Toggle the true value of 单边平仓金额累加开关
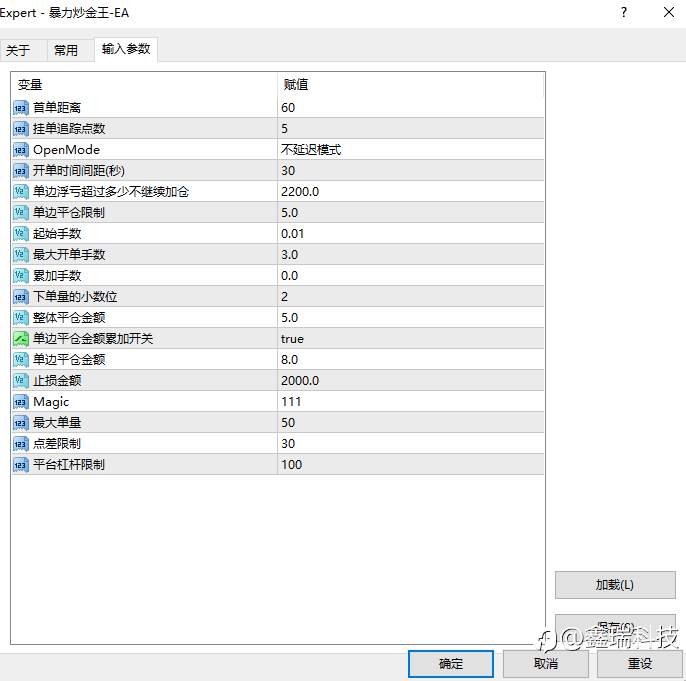Image resolution: width=686 pixels, height=681 pixels. click(411, 339)
